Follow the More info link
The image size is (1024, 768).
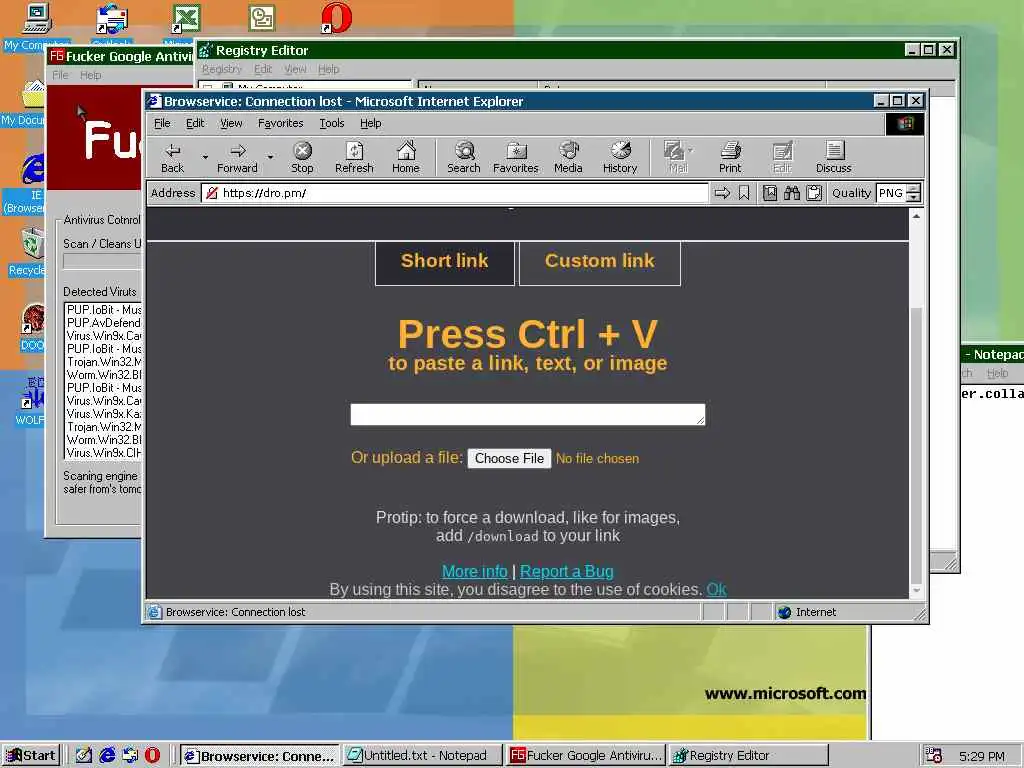[475, 571]
